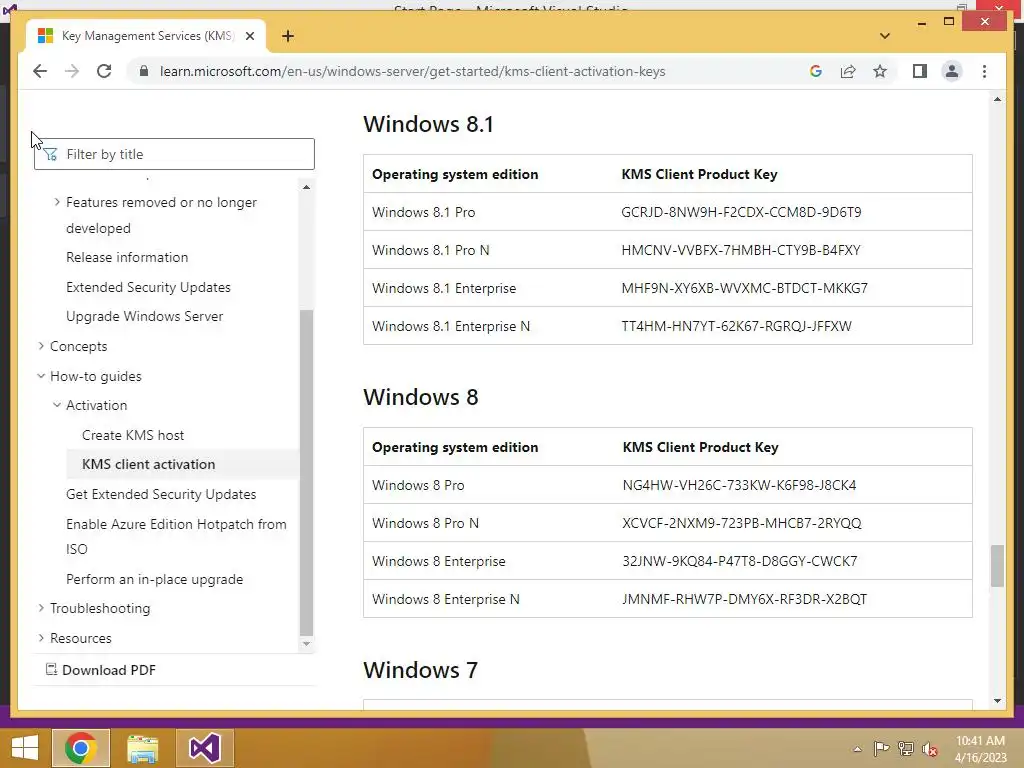Screen dimensions: 1024x768
Task: Click the sidebar scrollbar thumb
Action: tap(306, 472)
